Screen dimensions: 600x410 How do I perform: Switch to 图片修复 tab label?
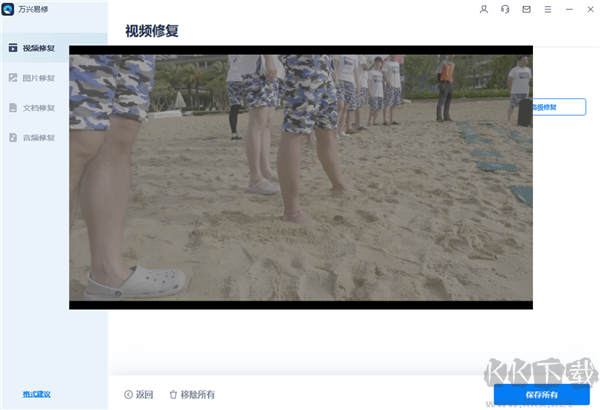coord(39,78)
